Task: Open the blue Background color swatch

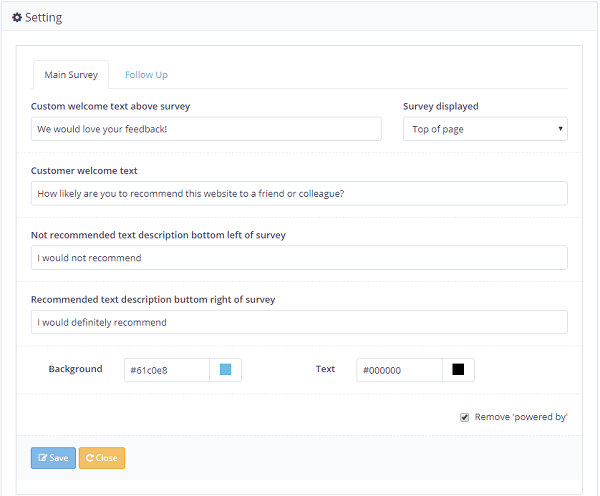Action: (225, 370)
